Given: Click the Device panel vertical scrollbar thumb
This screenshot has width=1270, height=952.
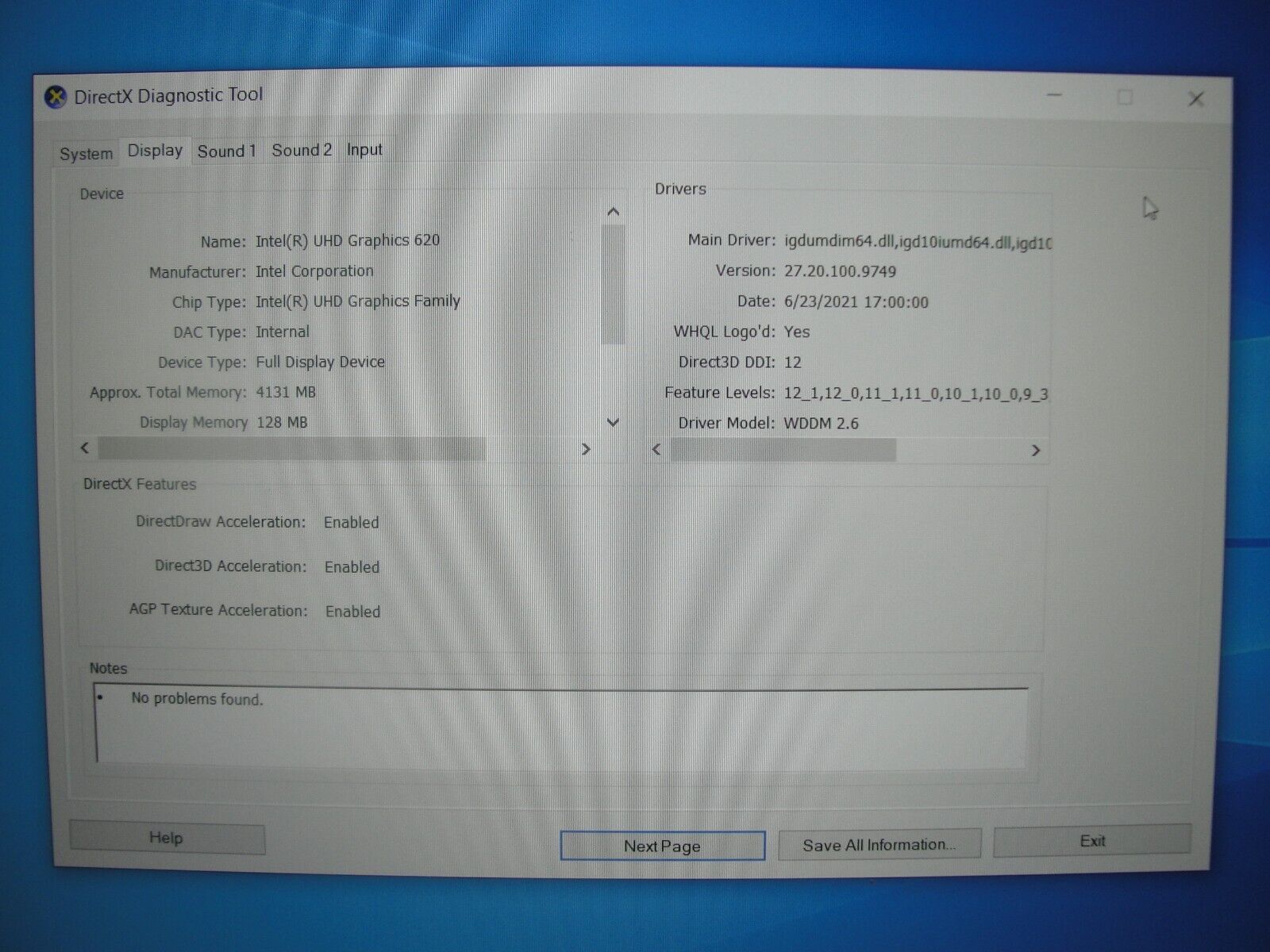Looking at the screenshot, I should tap(613, 284).
